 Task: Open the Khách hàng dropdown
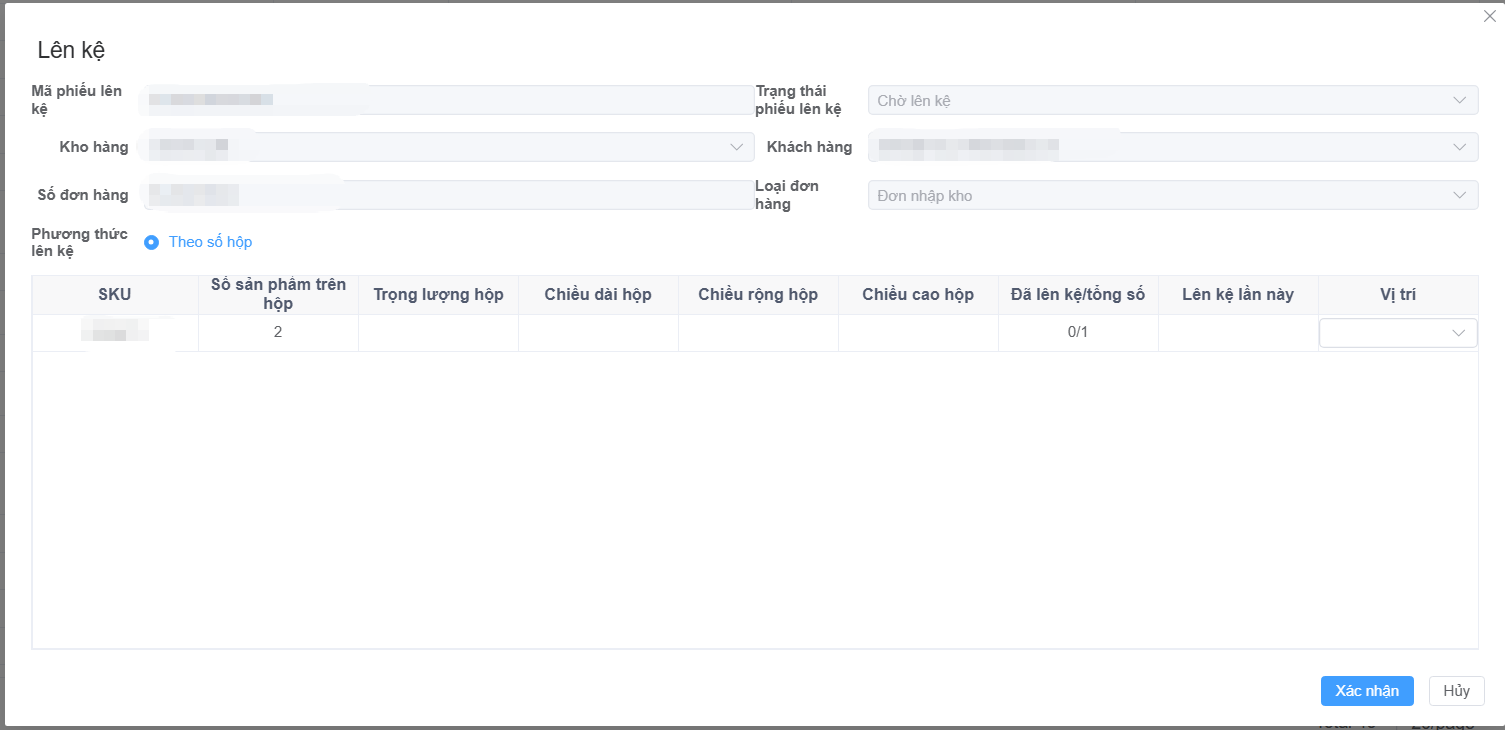coord(1172,147)
